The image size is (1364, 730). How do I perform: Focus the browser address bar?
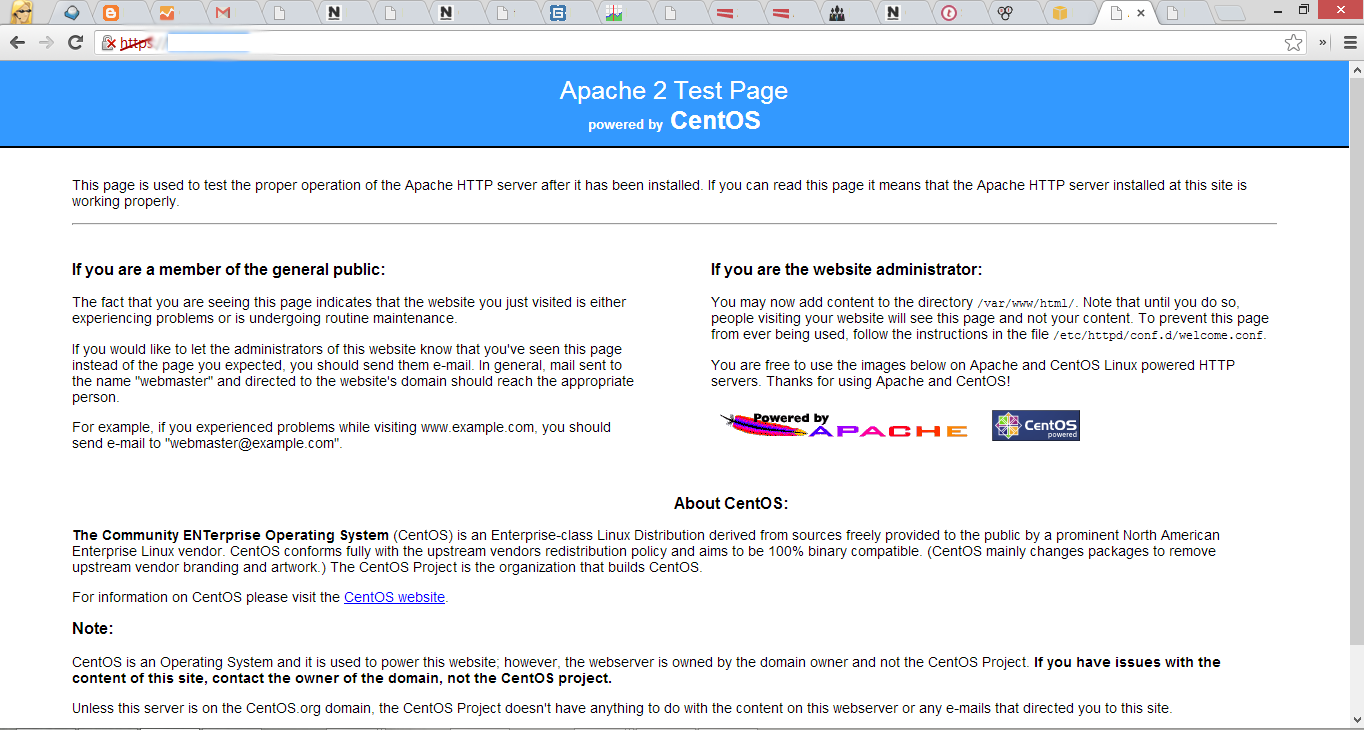(700, 42)
